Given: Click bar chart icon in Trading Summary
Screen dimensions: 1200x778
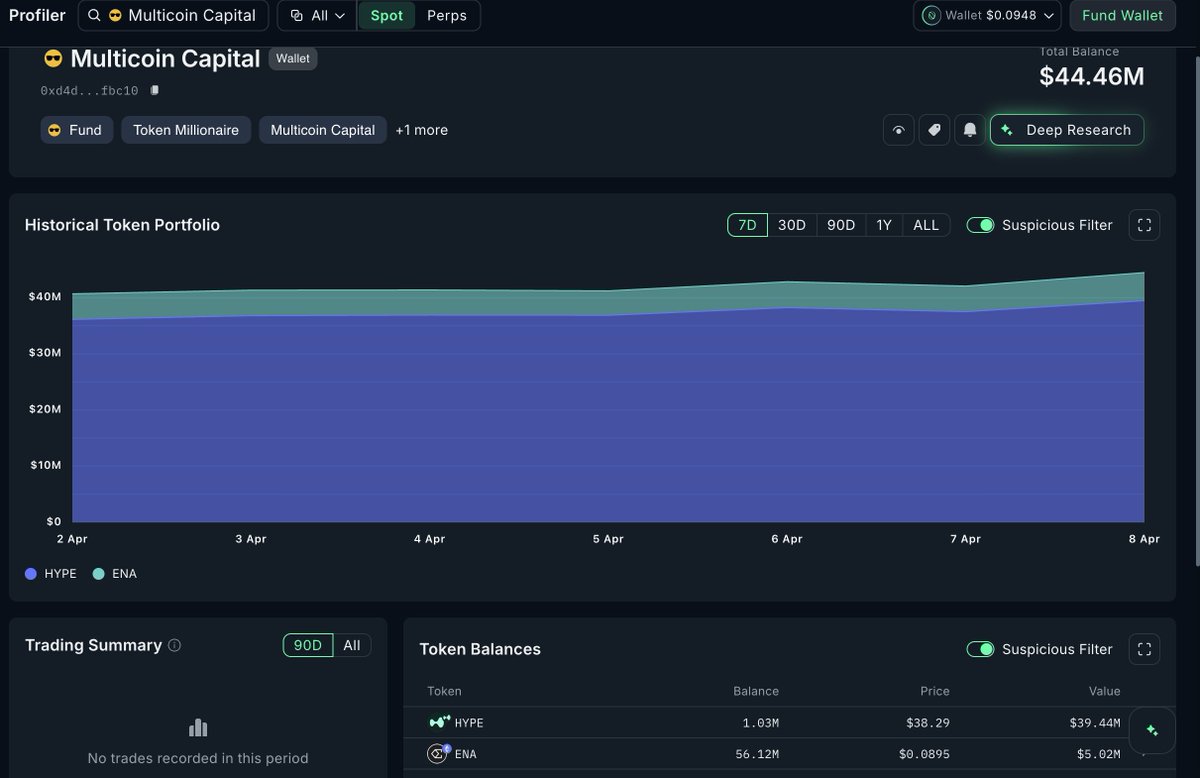Looking at the screenshot, I should click(198, 728).
